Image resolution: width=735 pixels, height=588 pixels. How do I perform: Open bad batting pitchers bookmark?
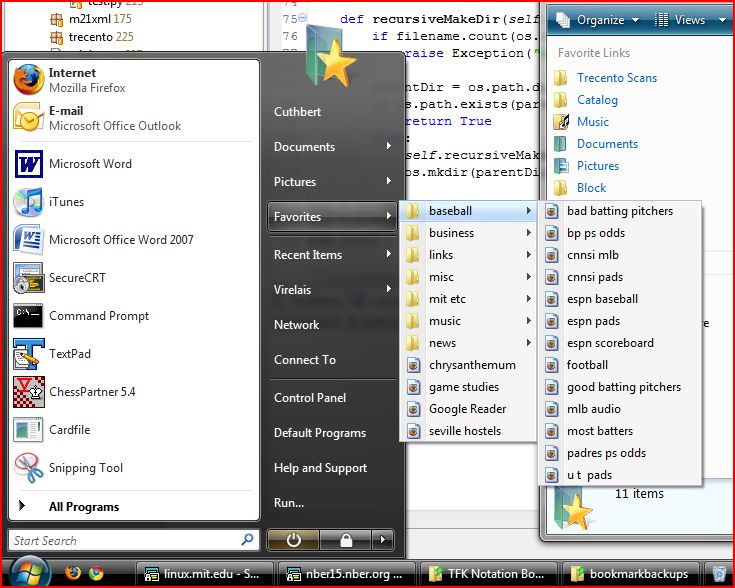[x=620, y=211]
